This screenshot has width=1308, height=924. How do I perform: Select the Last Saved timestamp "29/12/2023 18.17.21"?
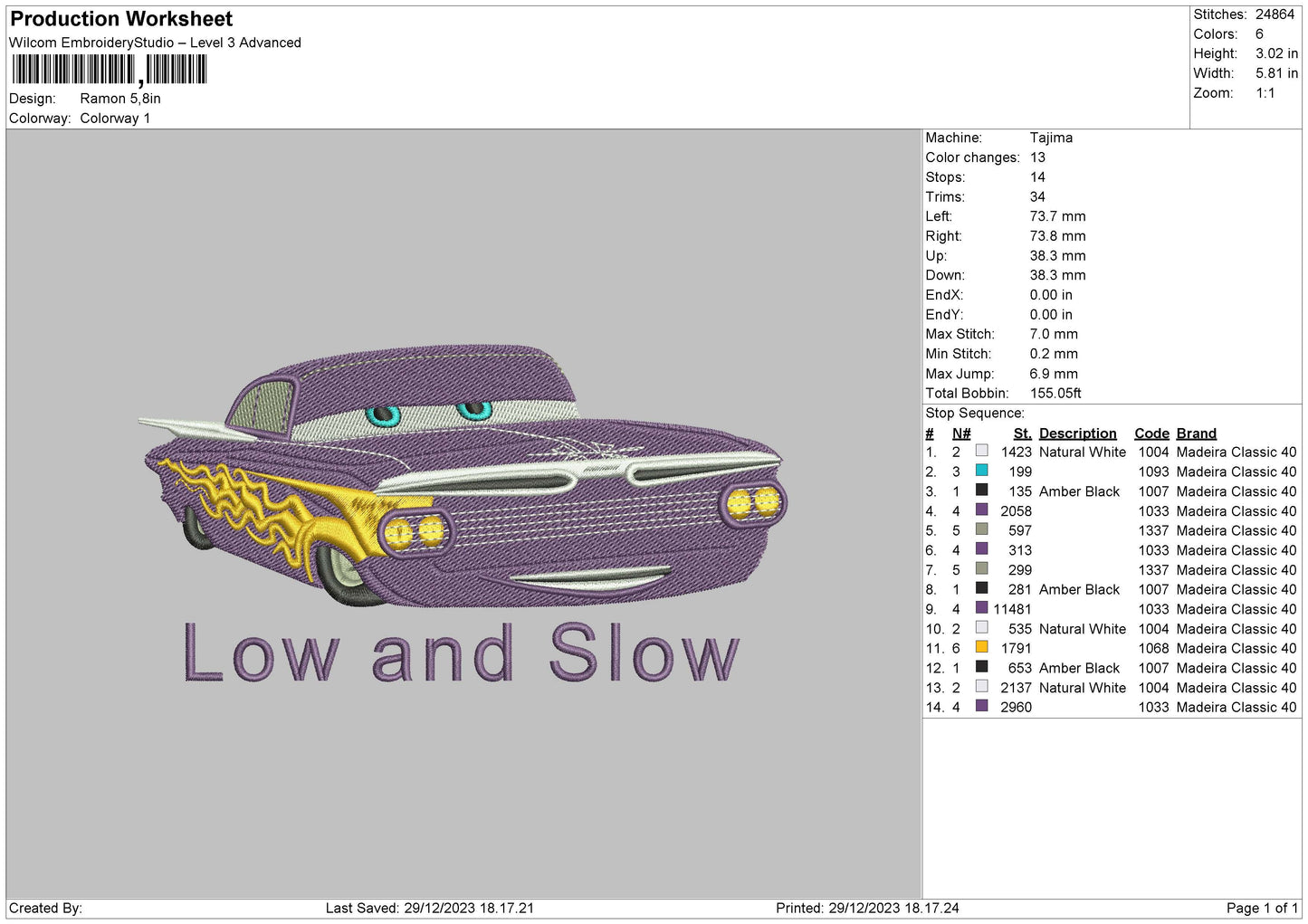468,908
